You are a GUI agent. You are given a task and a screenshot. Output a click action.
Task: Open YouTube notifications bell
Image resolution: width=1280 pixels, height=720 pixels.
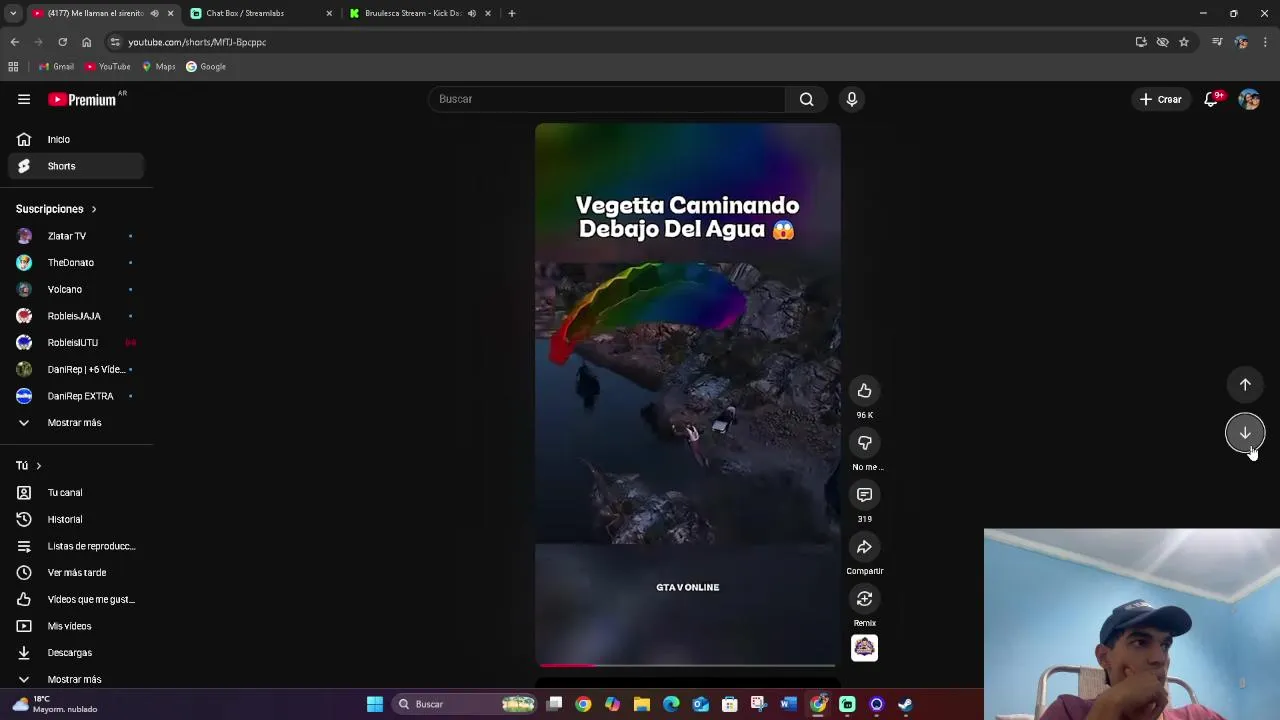(x=1211, y=99)
